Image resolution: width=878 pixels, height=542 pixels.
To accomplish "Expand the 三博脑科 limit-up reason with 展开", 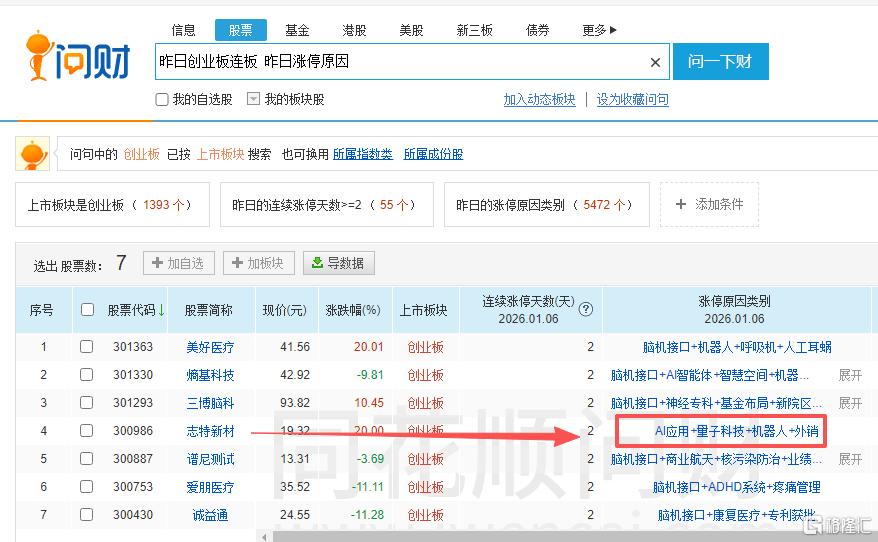I will (x=850, y=403).
